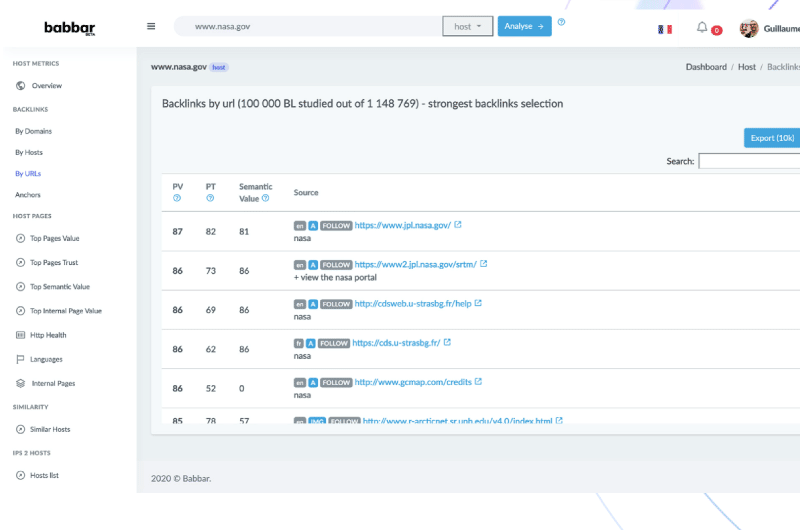Screen dimensions: 800x530
Task: Open https://www2.jpl.nasa.gov/srtm/ source link
Action: pos(415,264)
